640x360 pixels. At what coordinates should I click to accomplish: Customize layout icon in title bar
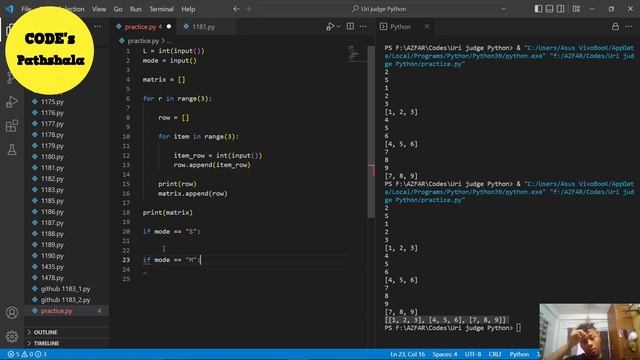point(576,9)
